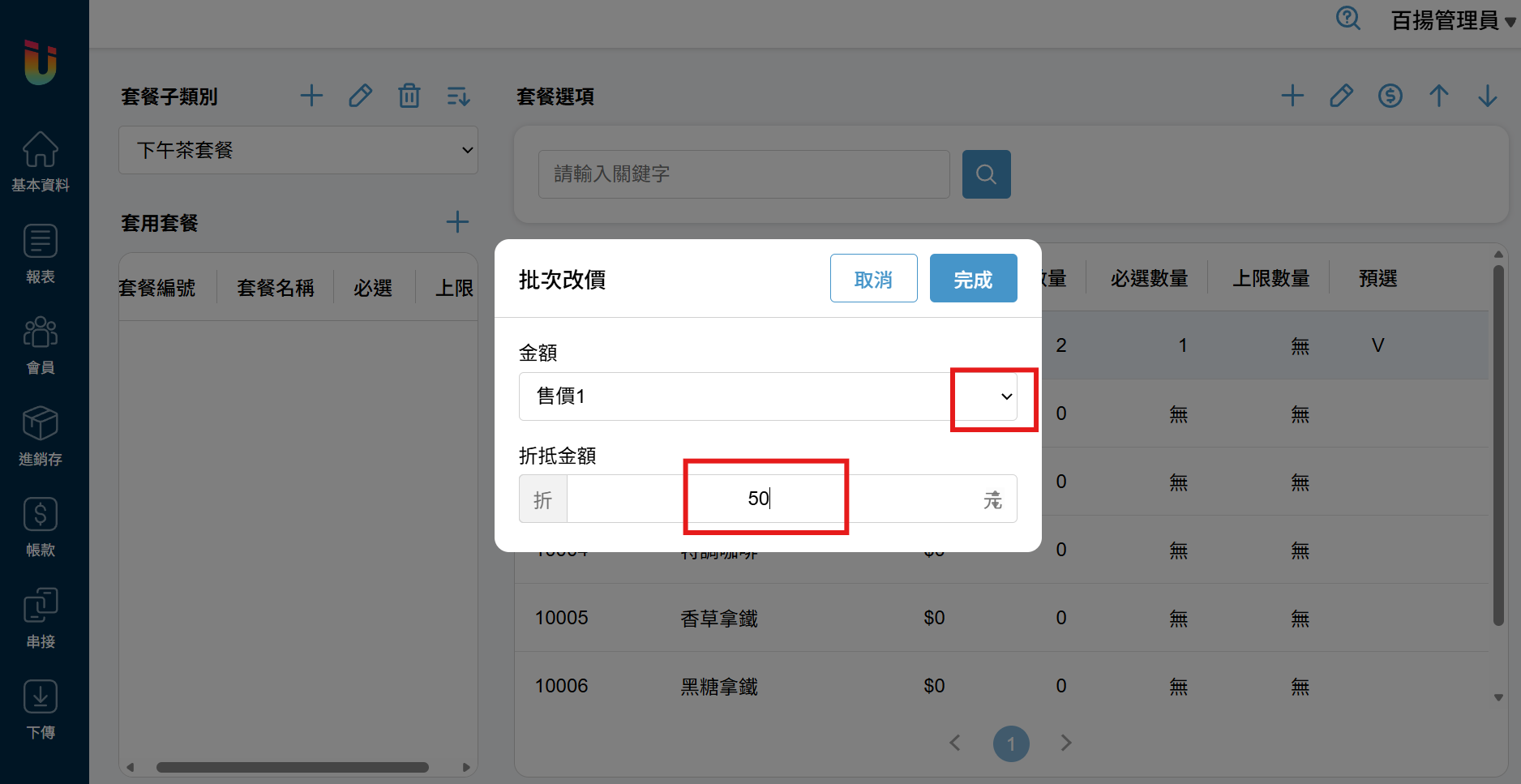Move option down with down arrow icon
Viewport: 1521px width, 784px height.
(1487, 96)
